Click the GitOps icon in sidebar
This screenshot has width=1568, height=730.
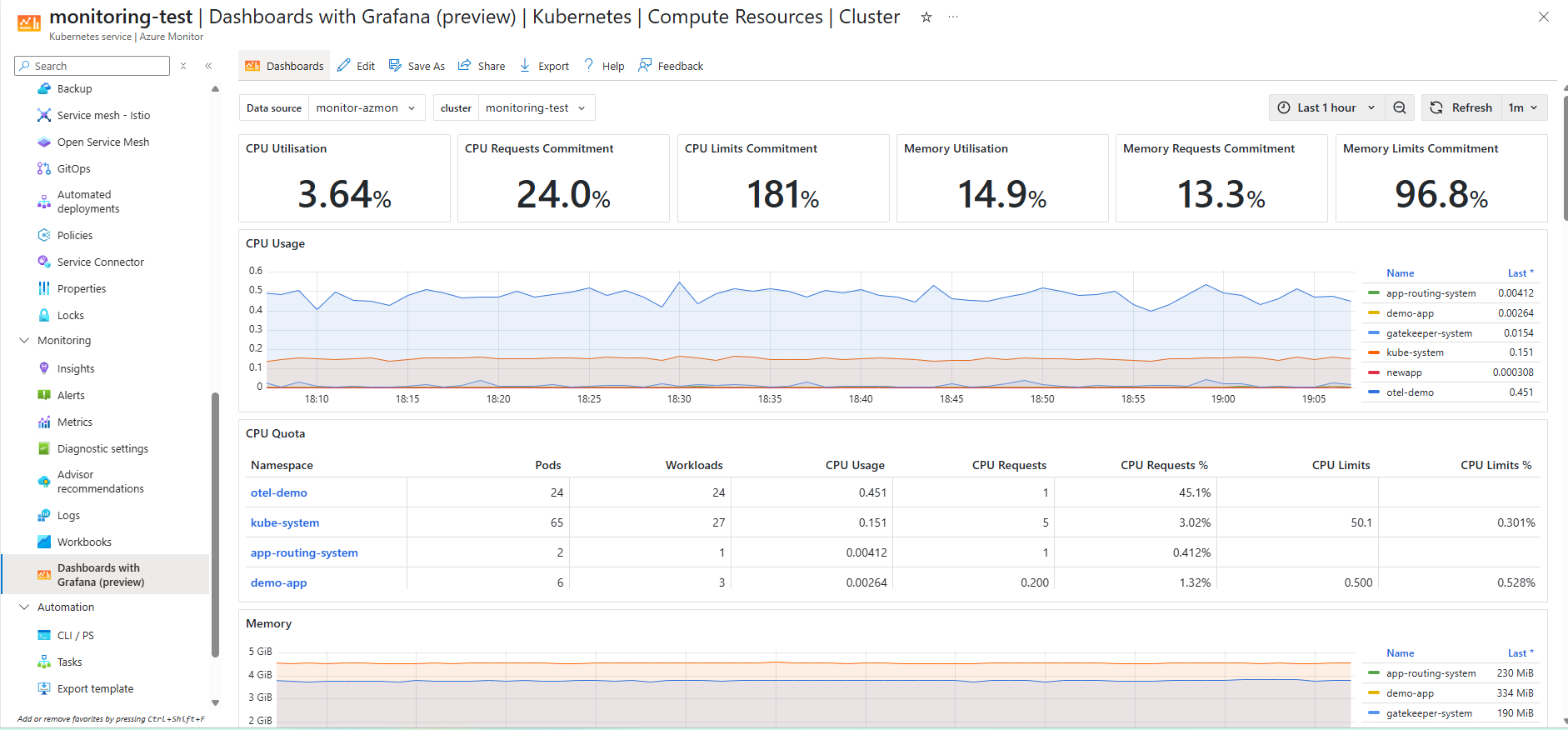[44, 169]
